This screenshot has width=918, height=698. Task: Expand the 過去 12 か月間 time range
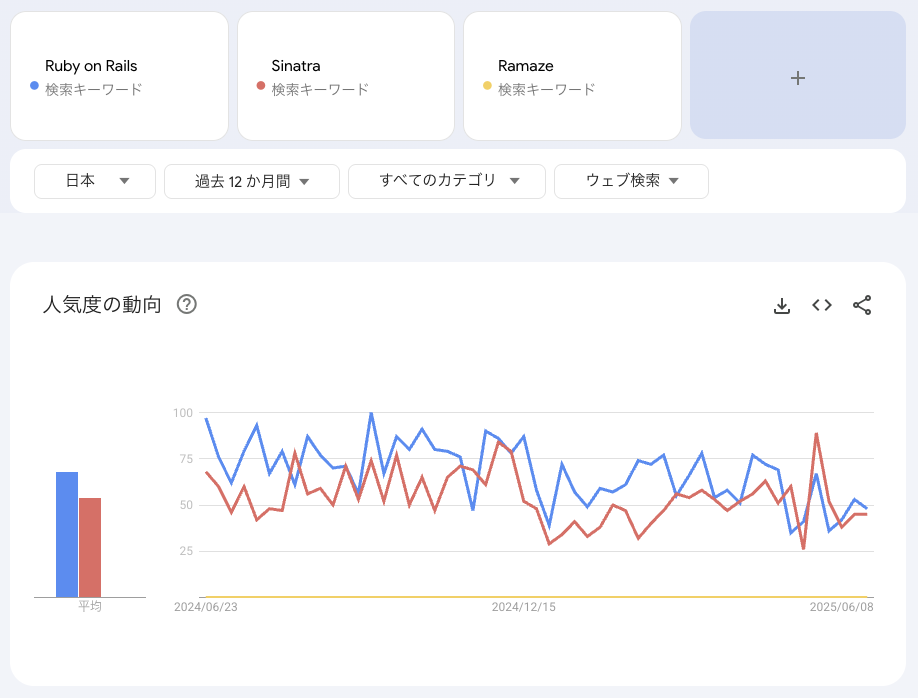(x=252, y=181)
